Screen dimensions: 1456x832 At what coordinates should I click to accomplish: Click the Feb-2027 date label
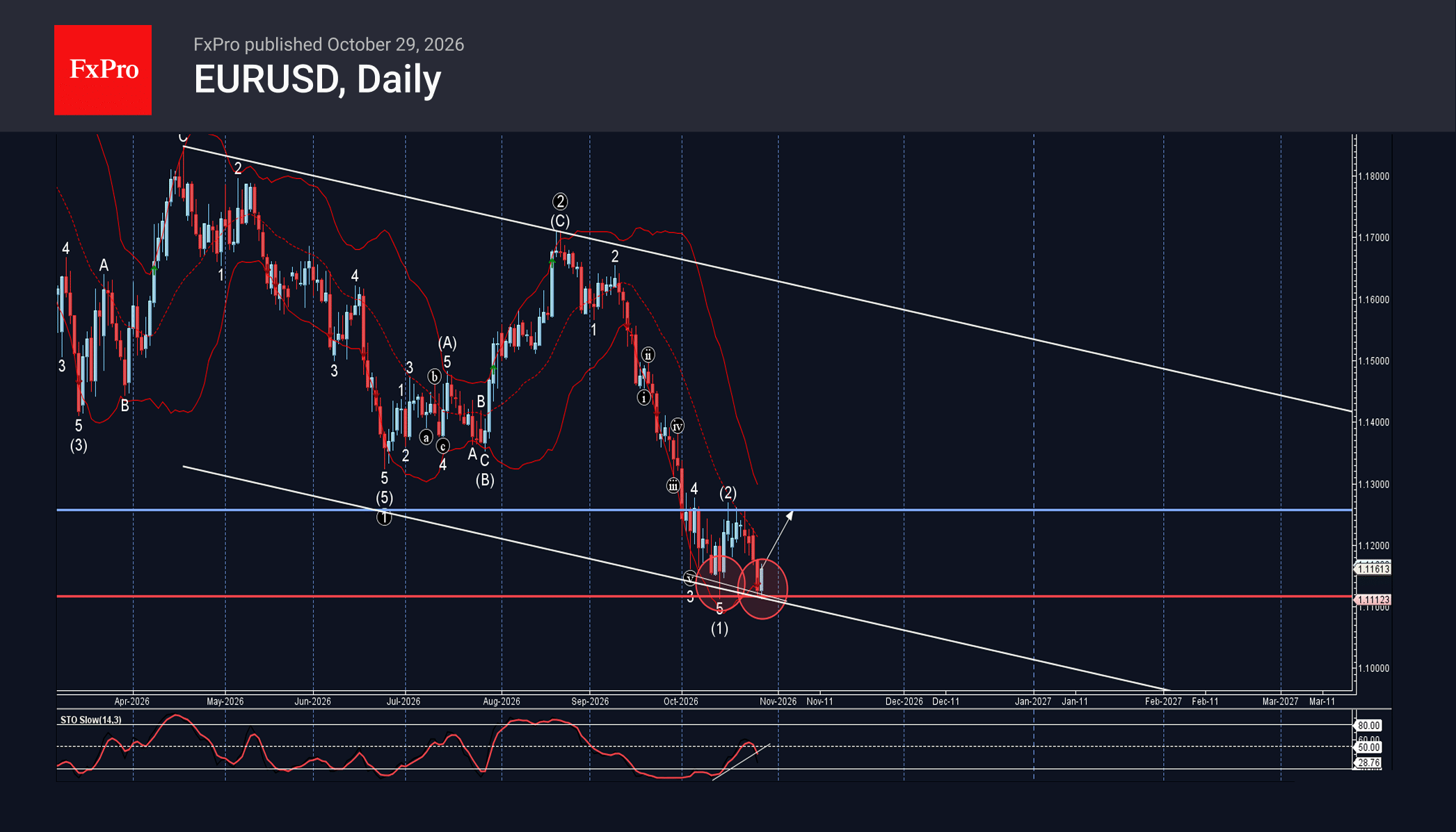pyautogui.click(x=1164, y=701)
